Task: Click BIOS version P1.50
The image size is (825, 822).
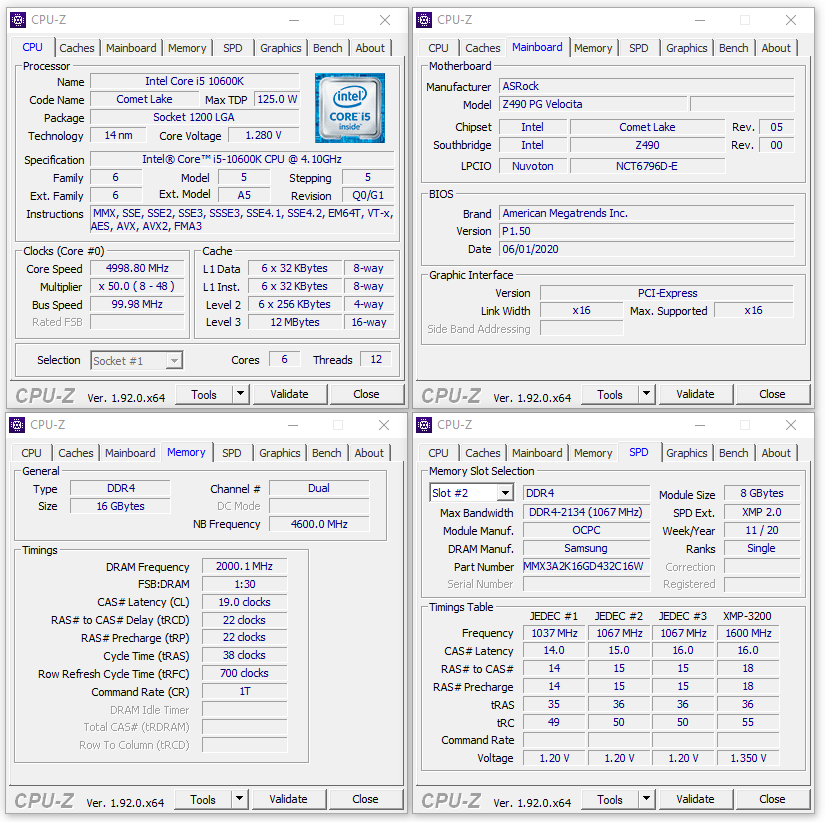Action: [647, 231]
